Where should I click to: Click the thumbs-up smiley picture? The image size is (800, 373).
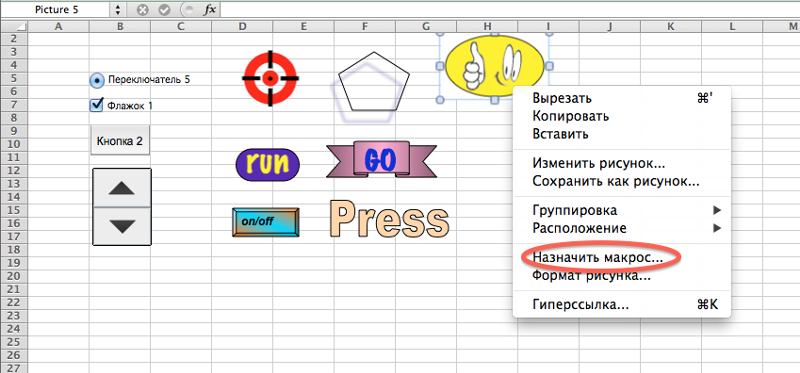[x=494, y=66]
